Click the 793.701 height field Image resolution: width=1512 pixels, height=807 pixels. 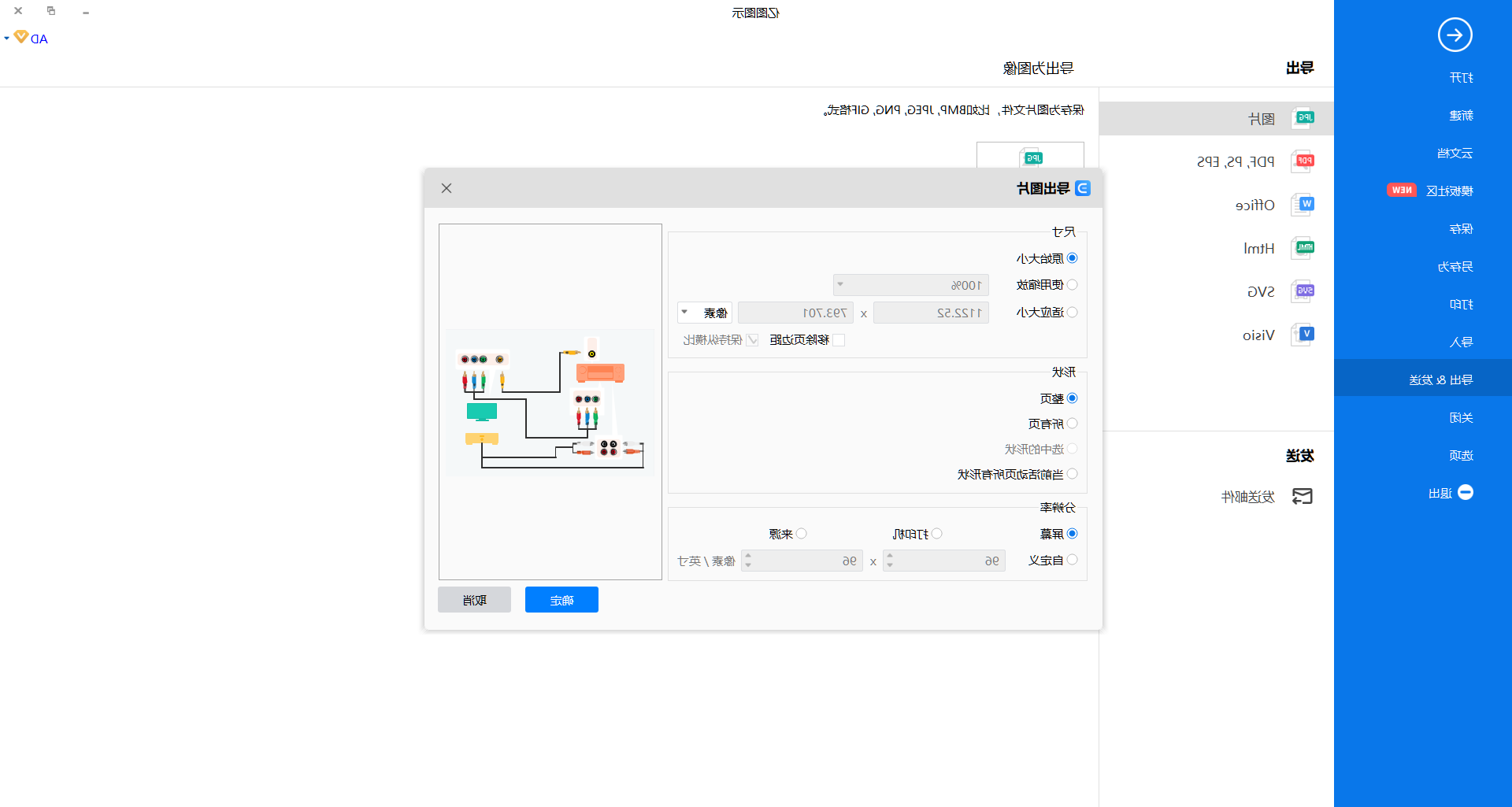(795, 313)
